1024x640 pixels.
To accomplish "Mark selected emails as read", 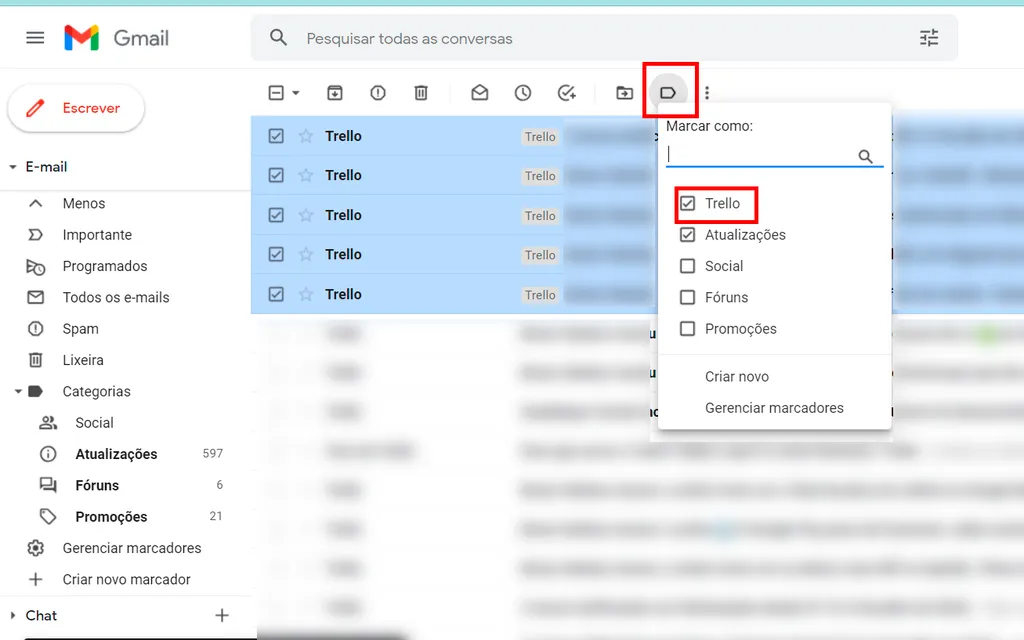I will pyautogui.click(x=479, y=93).
